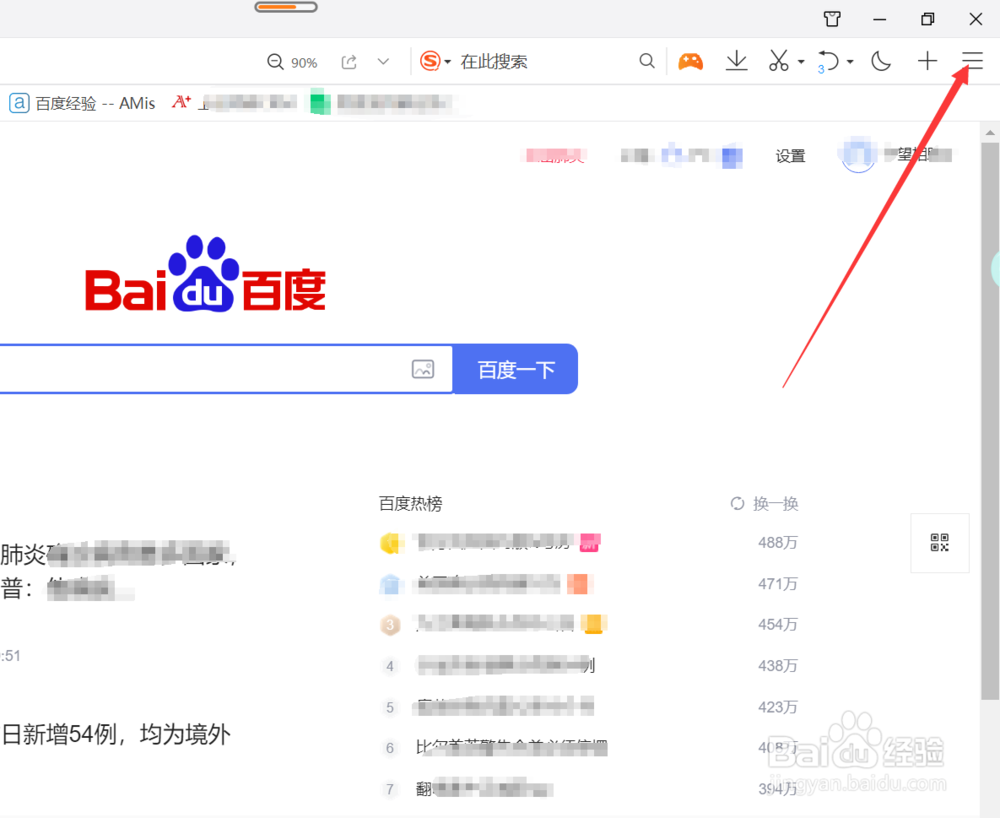
Task: Click the scissors screenshot tool icon
Action: pos(778,61)
